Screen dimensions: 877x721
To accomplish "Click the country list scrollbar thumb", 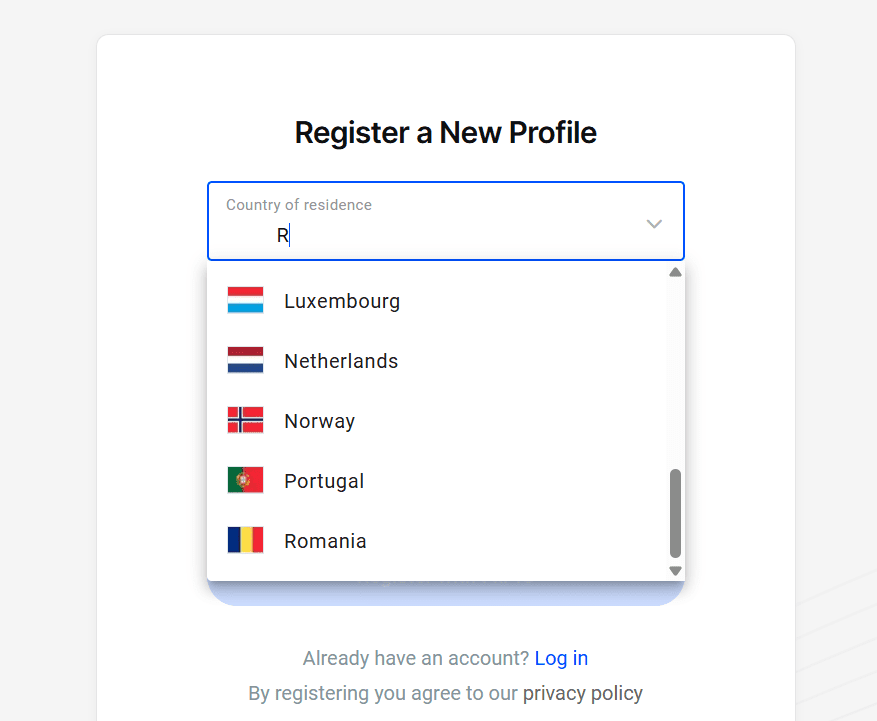I will pyautogui.click(x=675, y=512).
